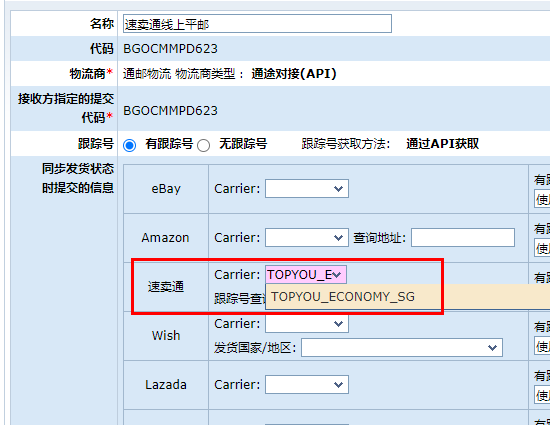Click the Amazon Carrier chevron arrow
Screen dimensions: 550x425
click(x=338, y=238)
